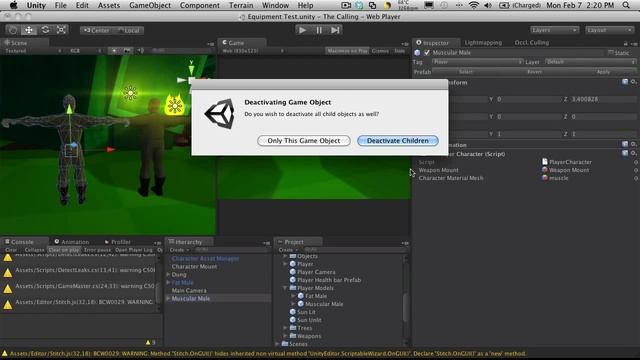Open Transform component gear menu
This screenshot has width=640, height=360.
[x=633, y=82]
